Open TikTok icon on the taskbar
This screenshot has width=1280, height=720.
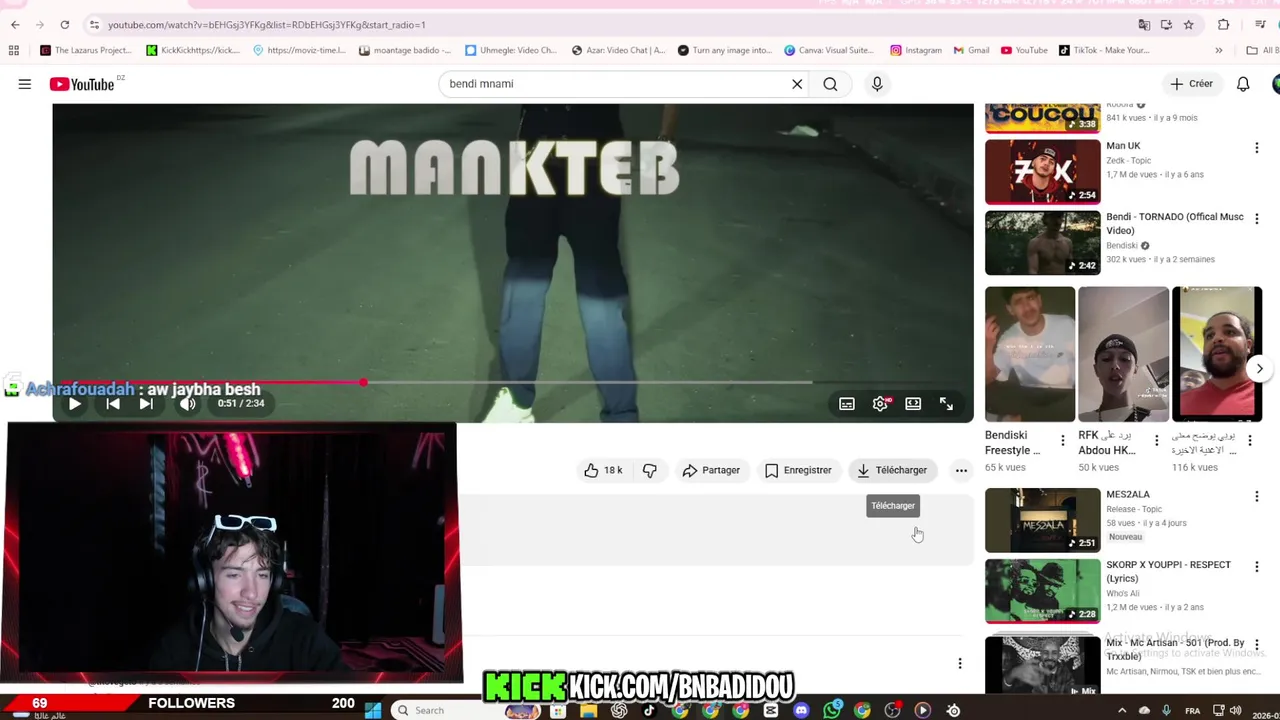649,710
